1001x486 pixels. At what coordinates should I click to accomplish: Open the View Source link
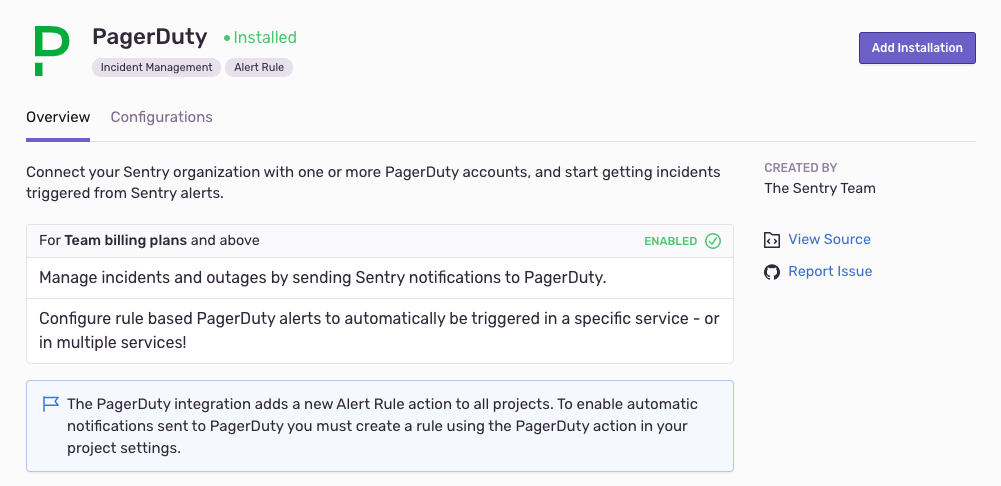pyautogui.click(x=829, y=239)
